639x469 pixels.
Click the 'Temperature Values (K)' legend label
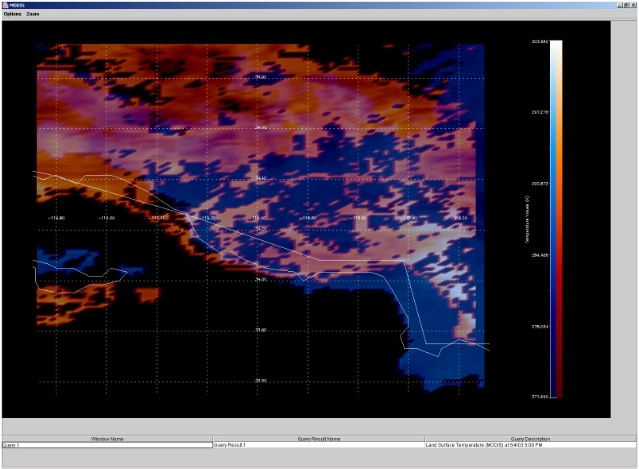click(527, 219)
